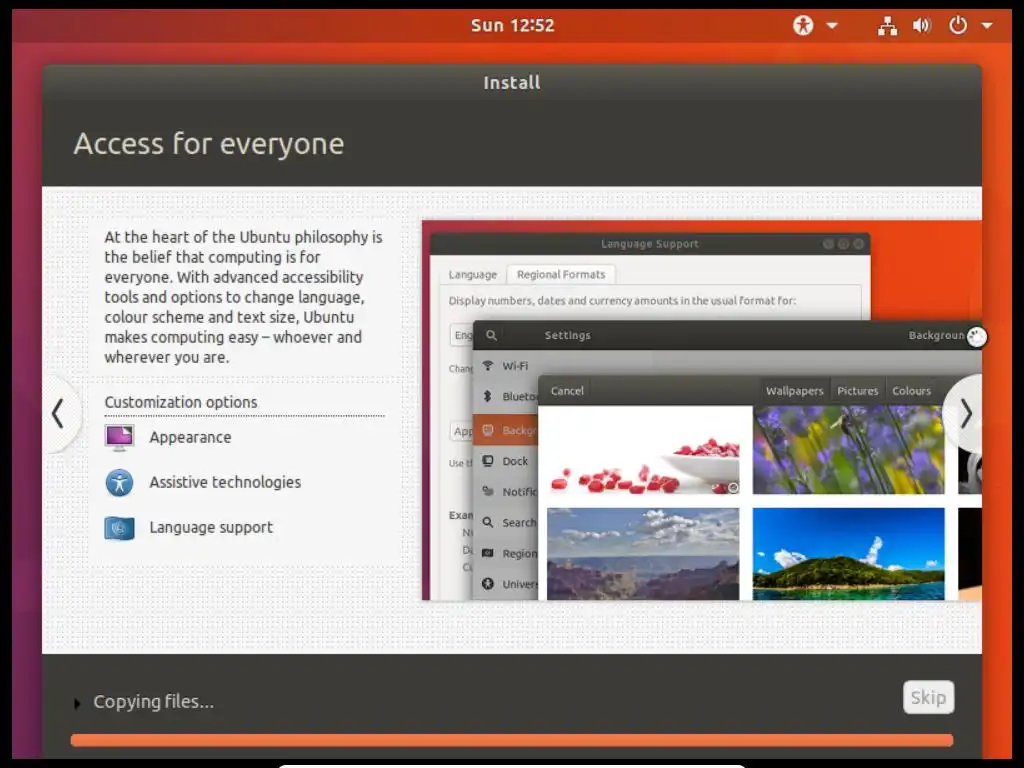The image size is (1024, 768).
Task: Open the clock showing Sun 12:52
Action: coord(513,25)
